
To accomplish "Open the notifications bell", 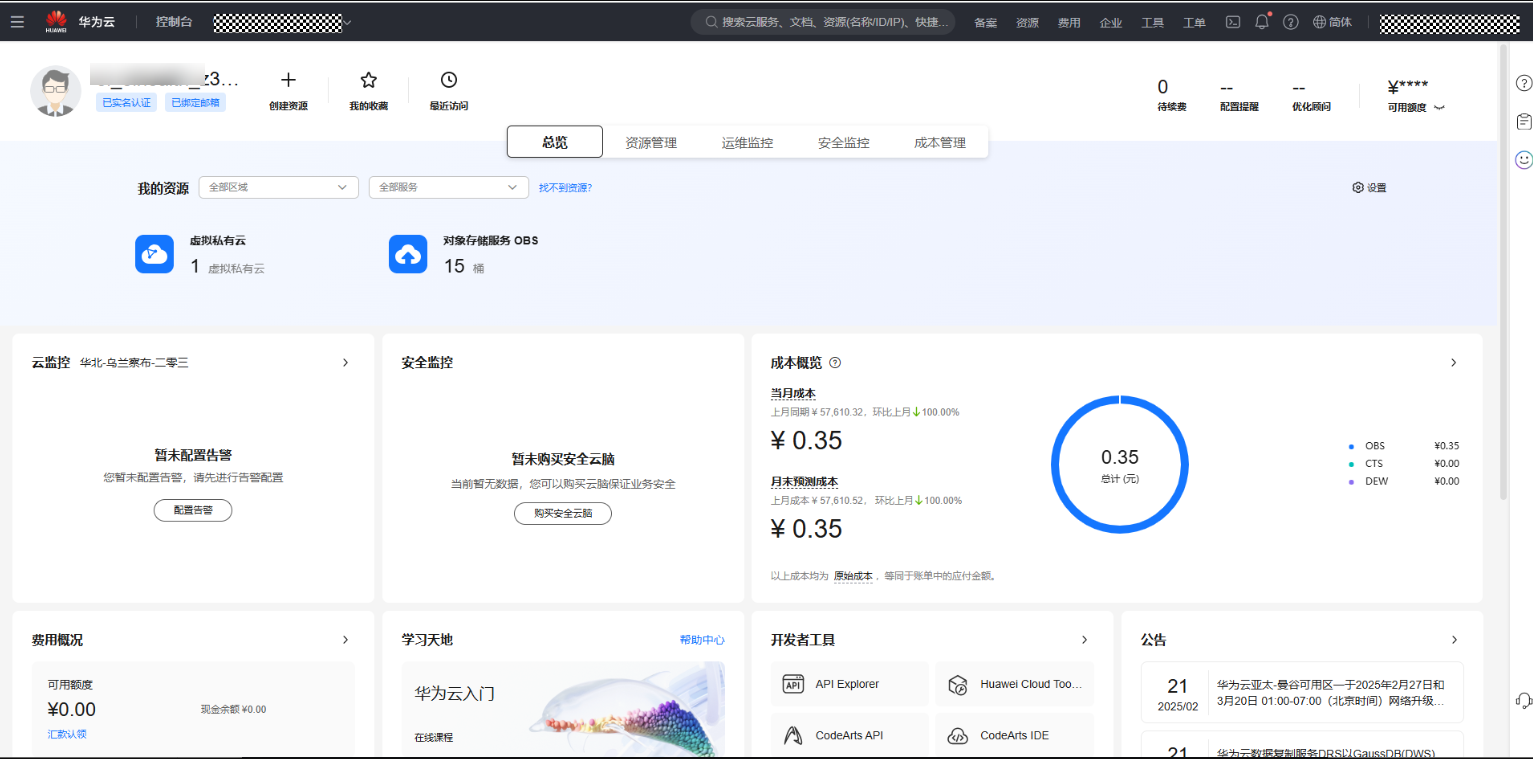I will (1262, 22).
